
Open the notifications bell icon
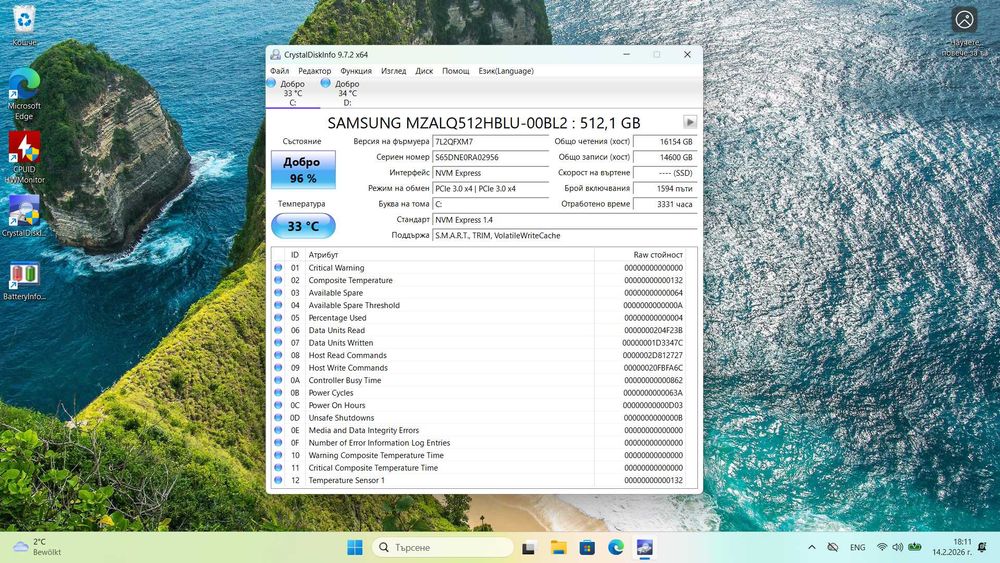982,547
